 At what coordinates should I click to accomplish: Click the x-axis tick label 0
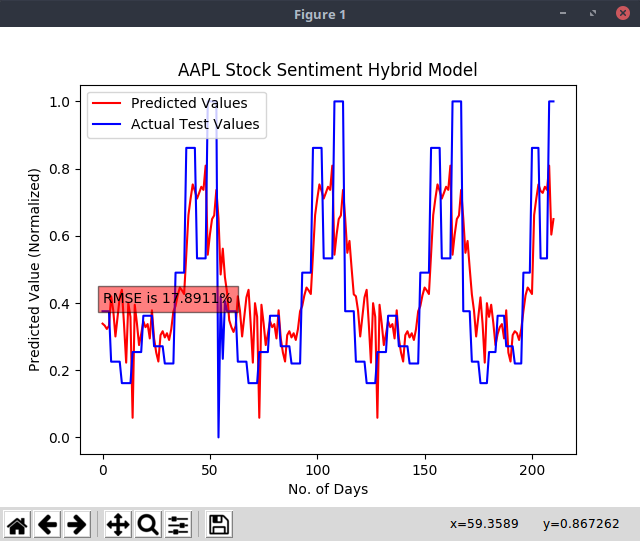pyautogui.click(x=103, y=470)
